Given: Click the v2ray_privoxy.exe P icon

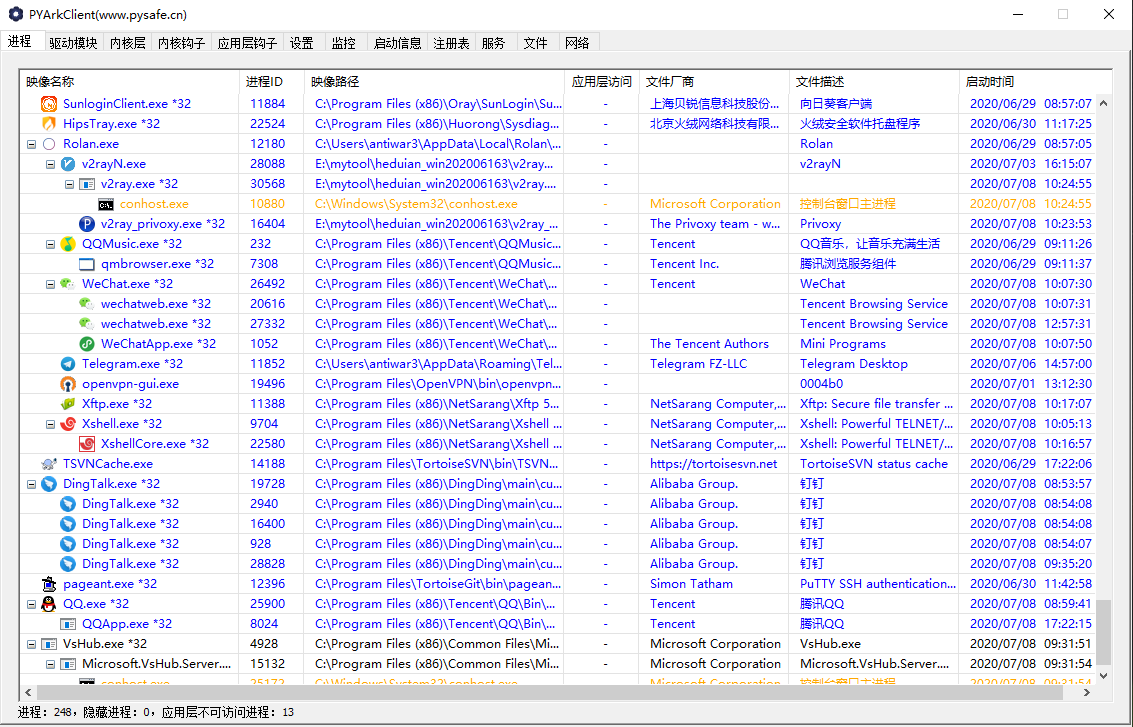Looking at the screenshot, I should pyautogui.click(x=87, y=224).
